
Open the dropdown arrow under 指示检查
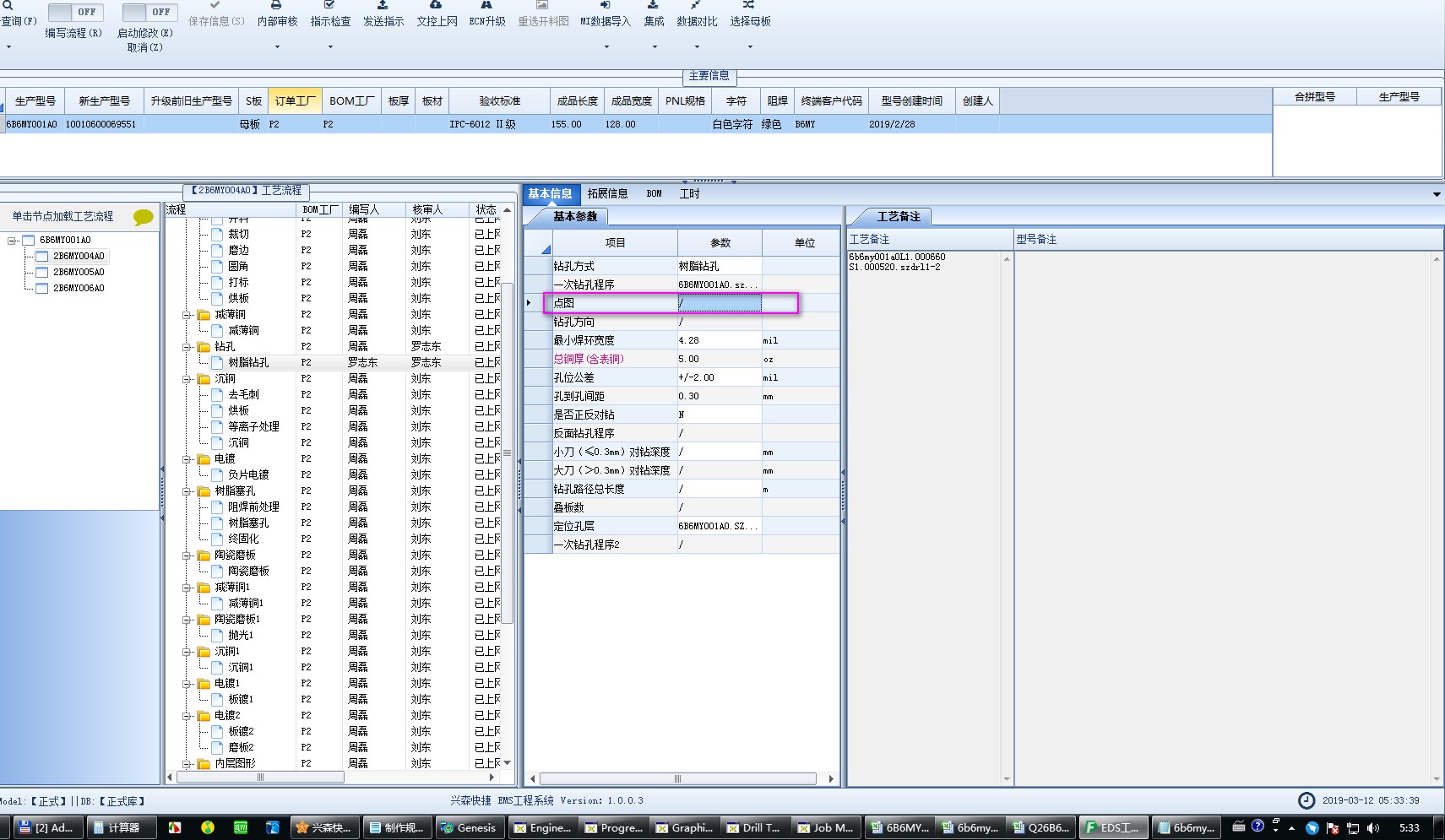click(330, 46)
